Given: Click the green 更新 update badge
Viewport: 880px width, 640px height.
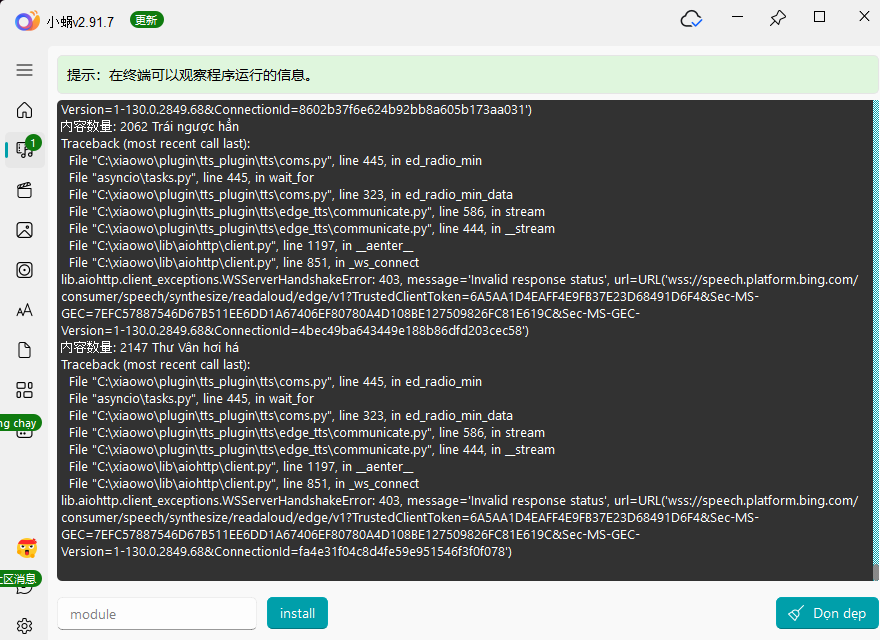Looking at the screenshot, I should [146, 20].
